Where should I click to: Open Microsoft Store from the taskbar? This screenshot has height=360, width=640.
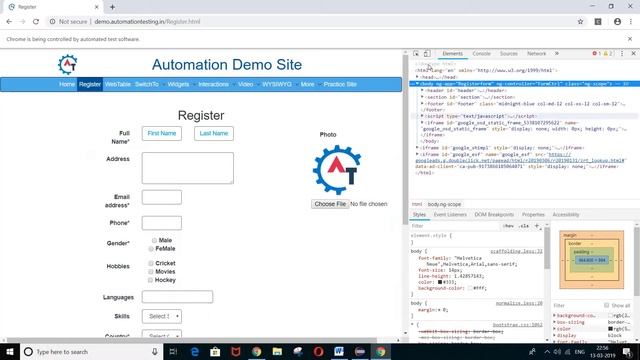215,351
